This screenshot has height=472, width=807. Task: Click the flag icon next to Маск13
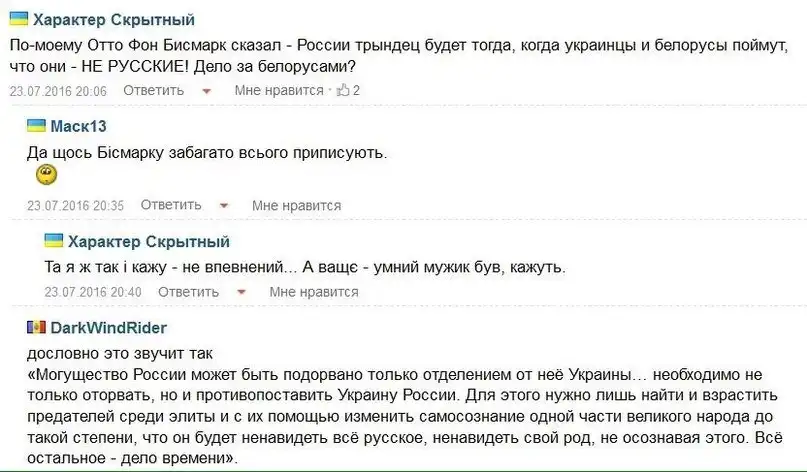click(x=36, y=126)
